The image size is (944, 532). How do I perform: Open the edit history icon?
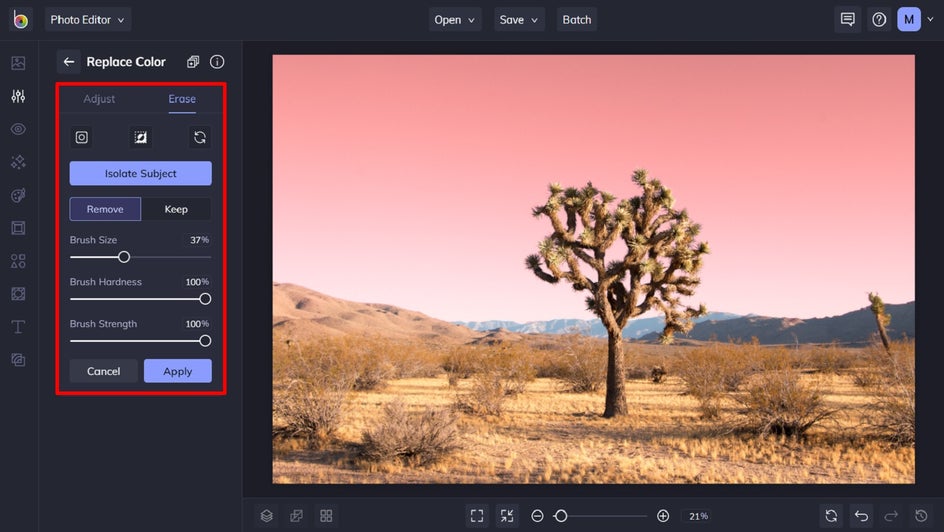921,516
